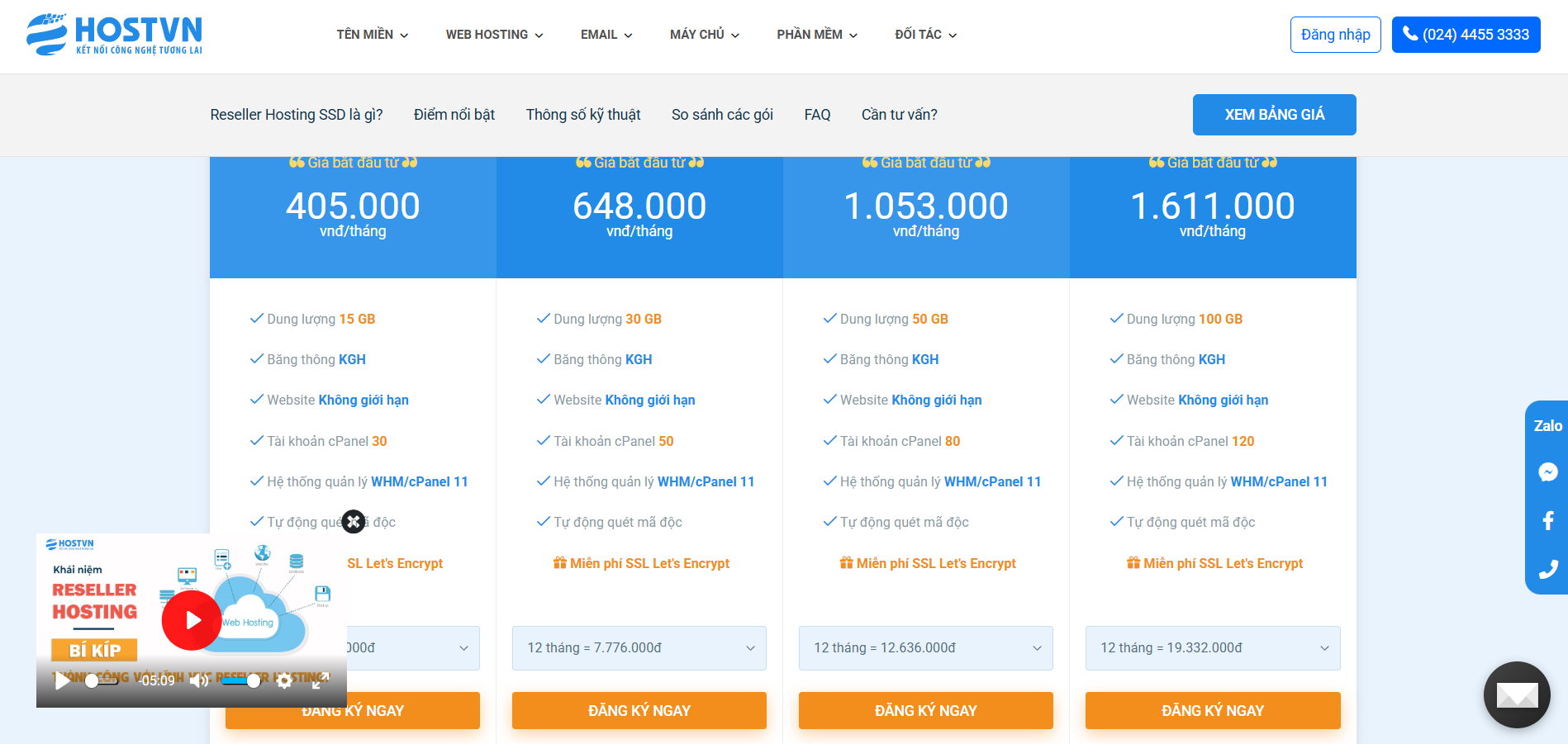Screen dimensions: 1568x744
Task: Close the floating video popup
Action: pos(354,521)
